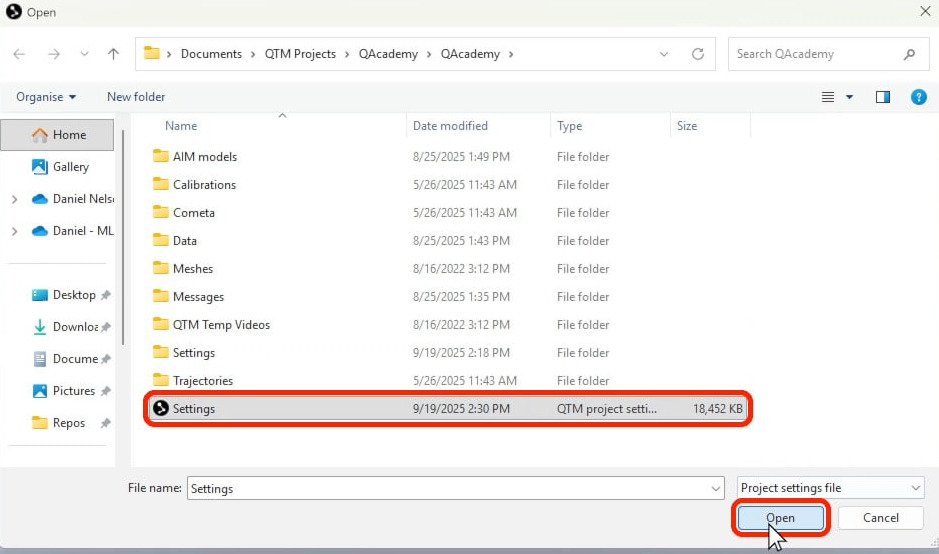Open address bar history dropdown

[664, 54]
